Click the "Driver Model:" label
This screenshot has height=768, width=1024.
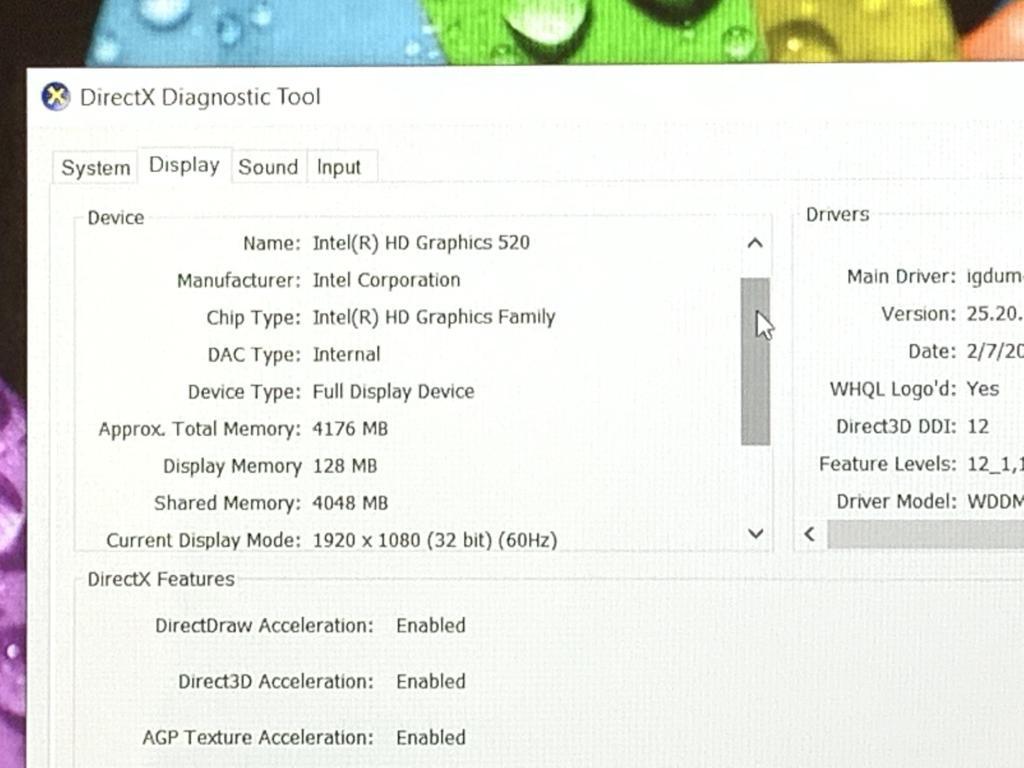pos(896,502)
